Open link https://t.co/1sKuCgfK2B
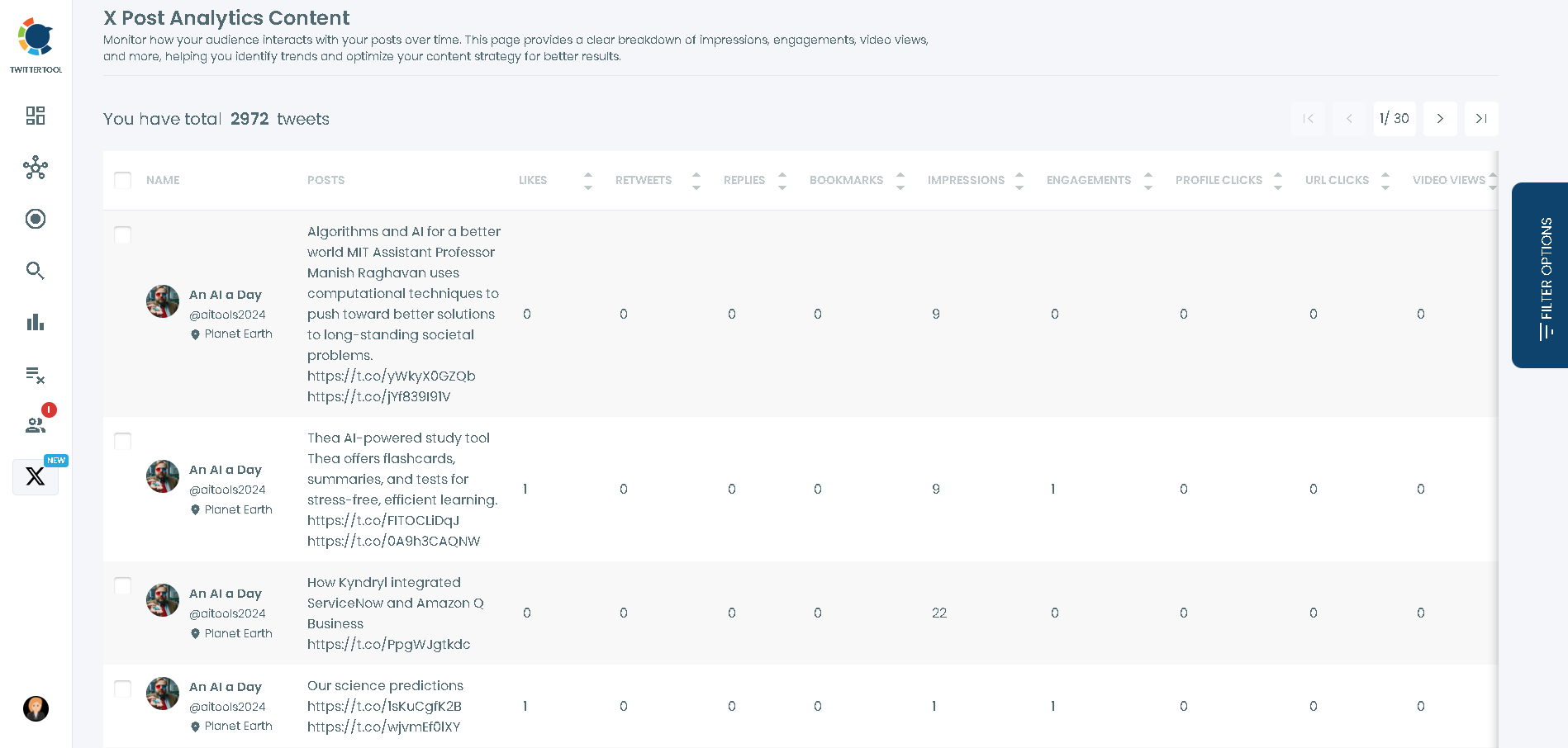This screenshot has width=1568, height=748. [385, 706]
